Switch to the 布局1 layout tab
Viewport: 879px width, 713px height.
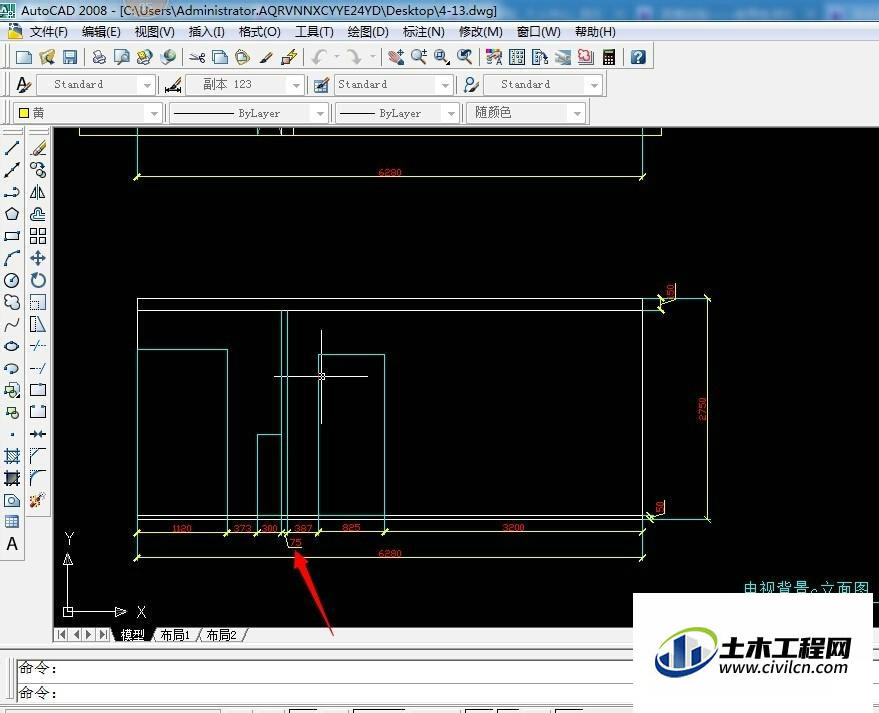pos(175,635)
